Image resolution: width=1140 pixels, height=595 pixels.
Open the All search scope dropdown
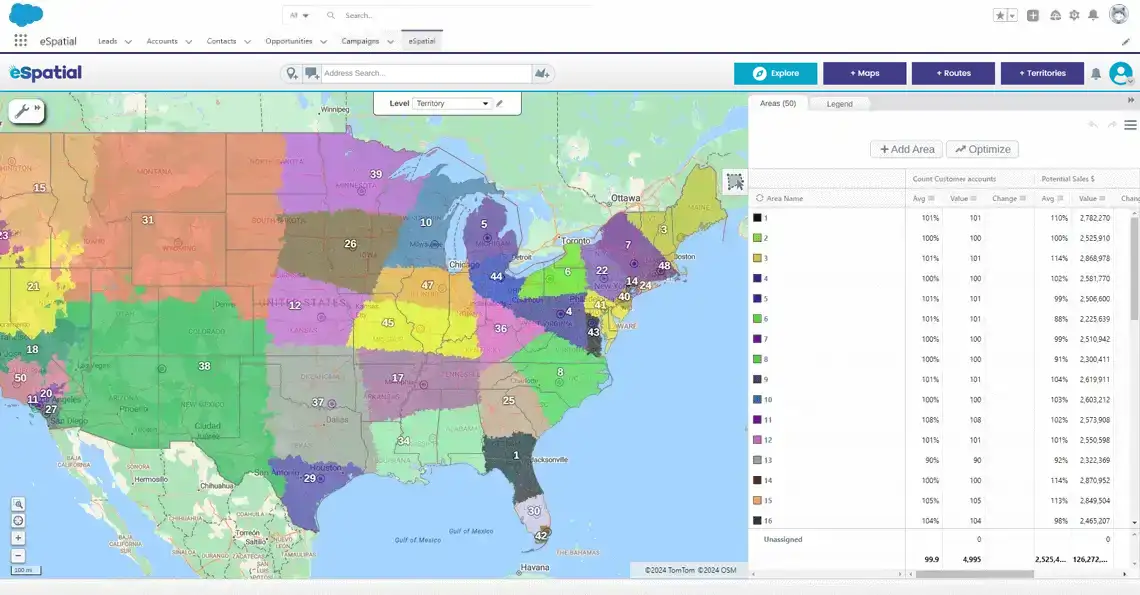(x=300, y=15)
